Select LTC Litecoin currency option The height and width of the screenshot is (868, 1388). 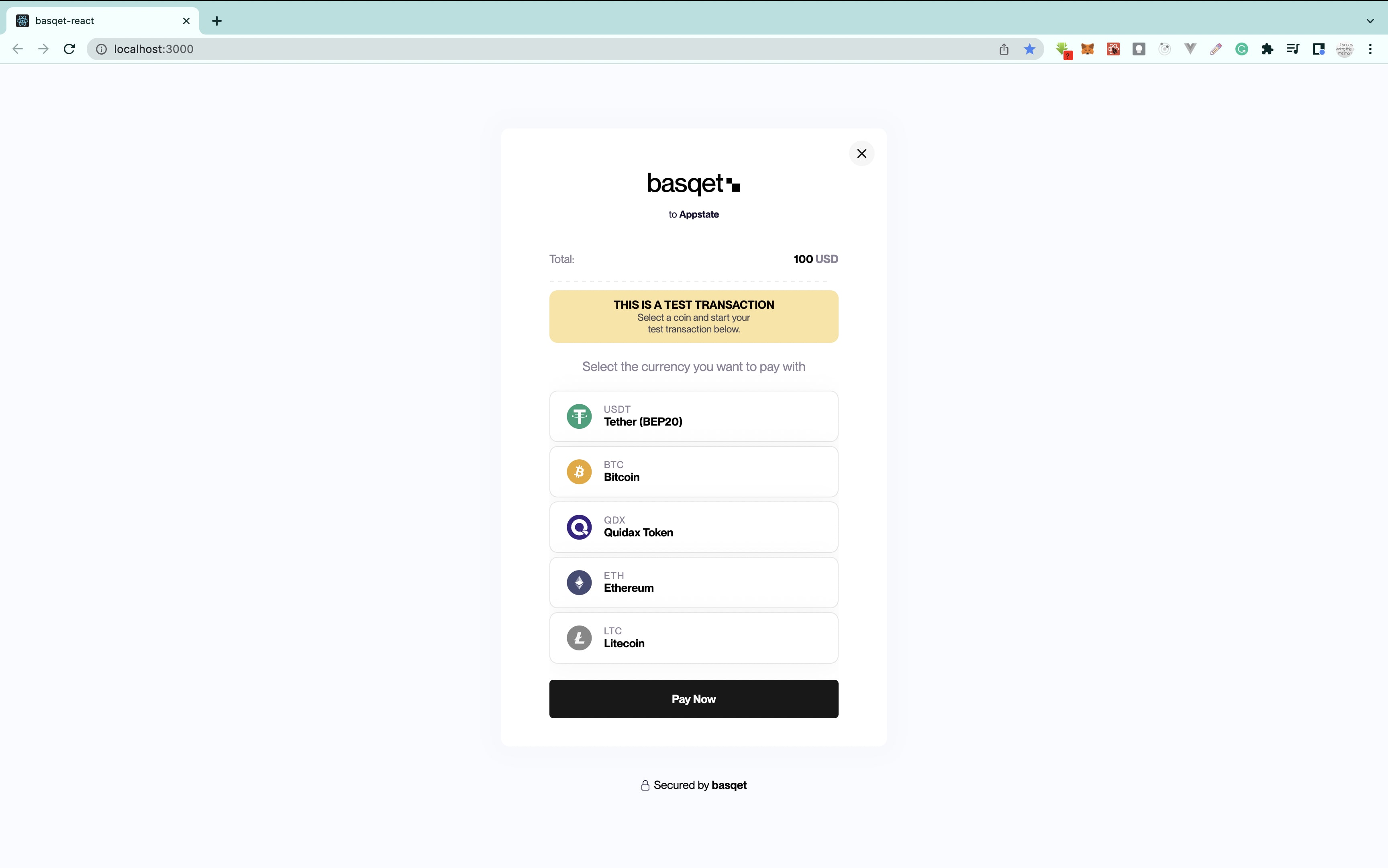click(x=694, y=637)
